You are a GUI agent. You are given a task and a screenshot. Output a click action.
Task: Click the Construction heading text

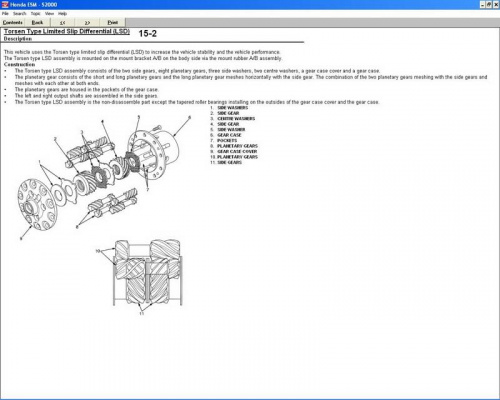19,65
